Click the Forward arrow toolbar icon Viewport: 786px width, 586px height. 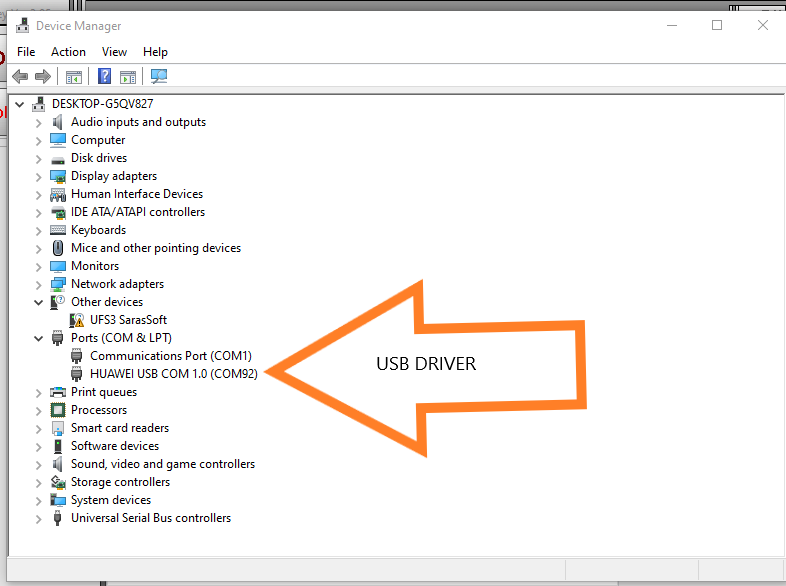click(43, 77)
